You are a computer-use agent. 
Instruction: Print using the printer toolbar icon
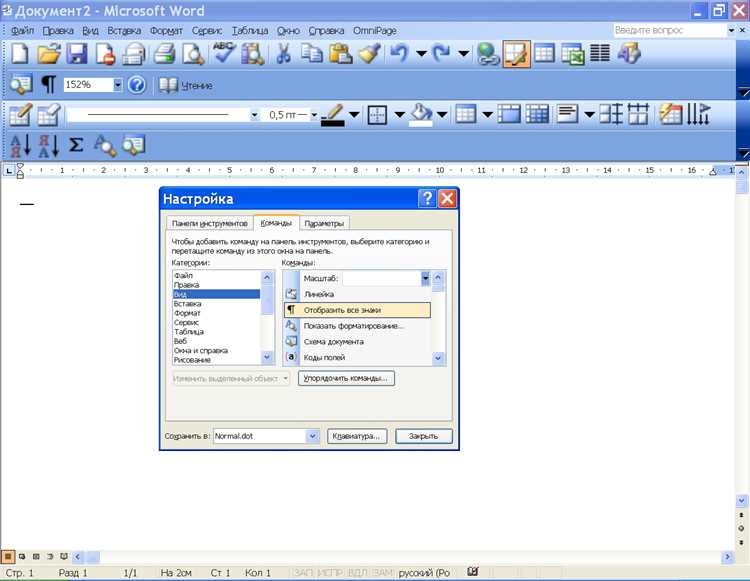164,54
